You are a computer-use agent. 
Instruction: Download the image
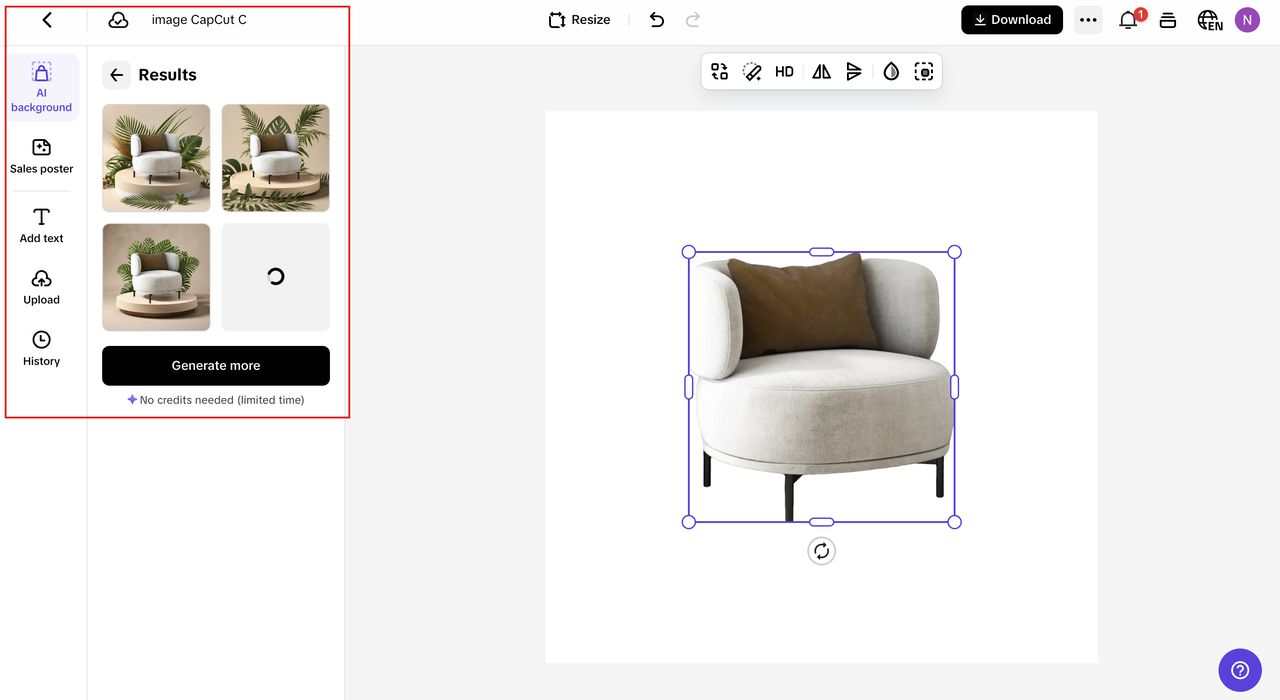(1012, 20)
